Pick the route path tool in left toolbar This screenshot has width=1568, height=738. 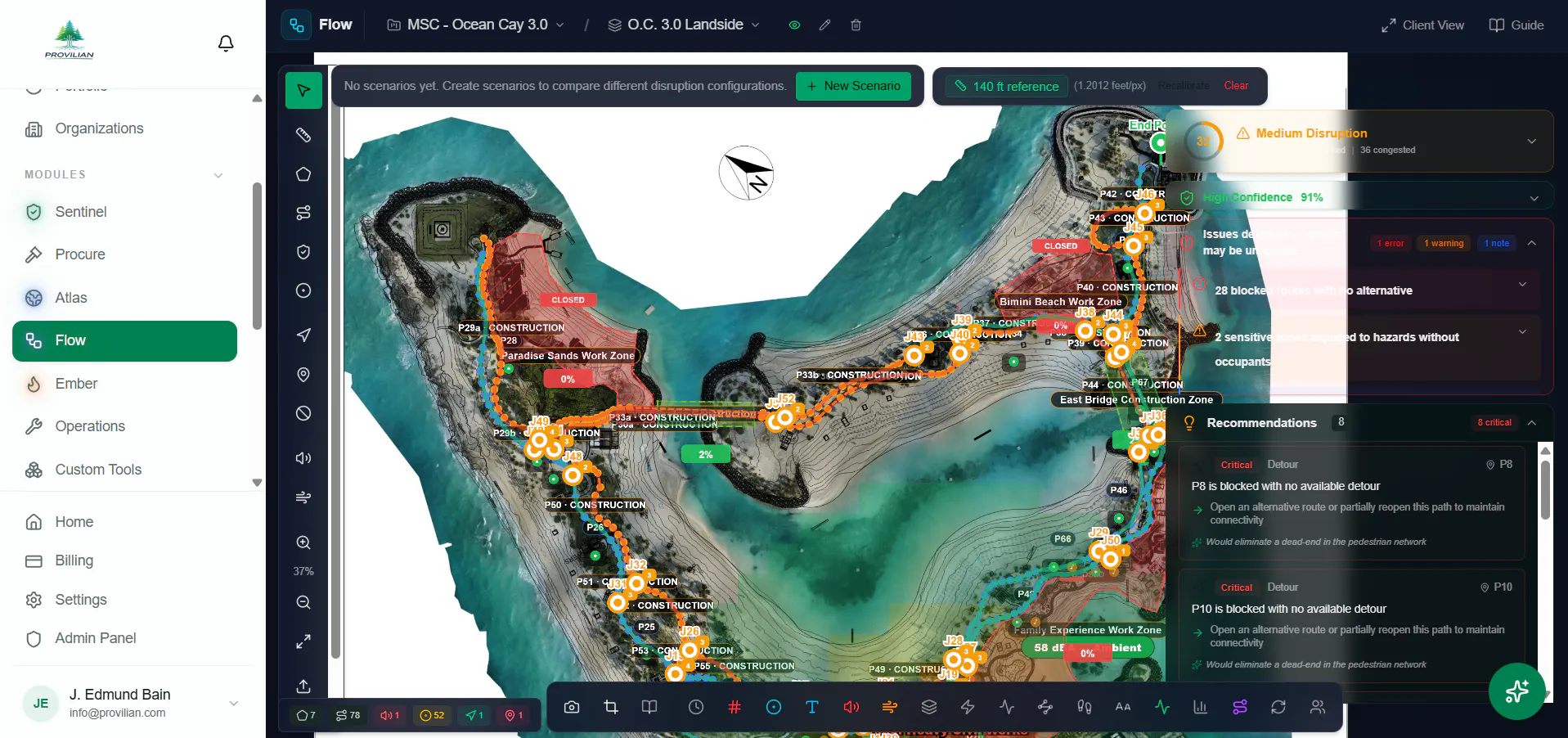click(x=303, y=213)
